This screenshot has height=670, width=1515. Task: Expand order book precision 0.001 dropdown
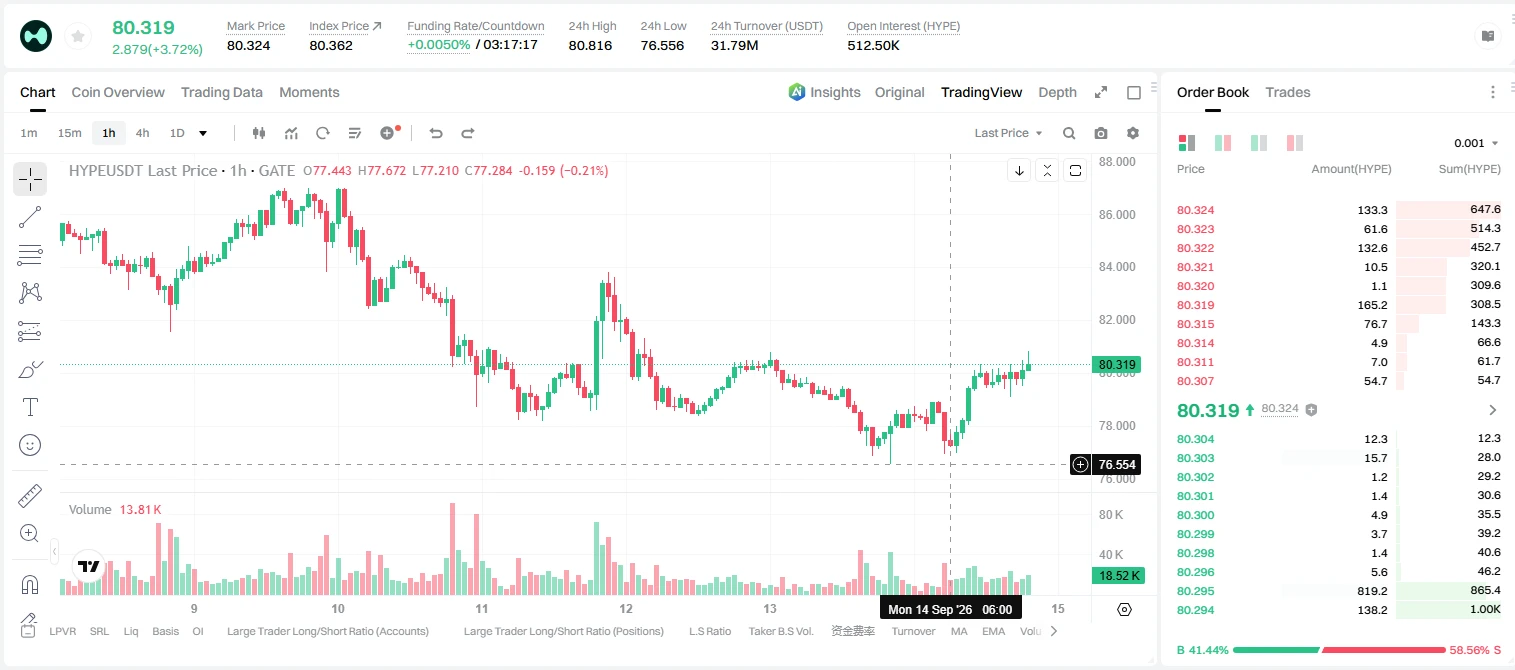[x=1476, y=143]
